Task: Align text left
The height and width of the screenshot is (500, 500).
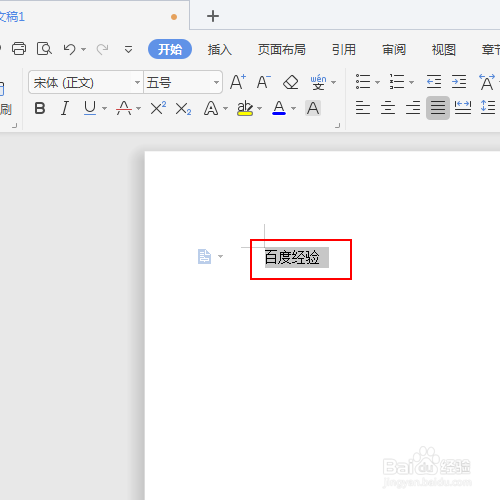Action: pyautogui.click(x=363, y=108)
